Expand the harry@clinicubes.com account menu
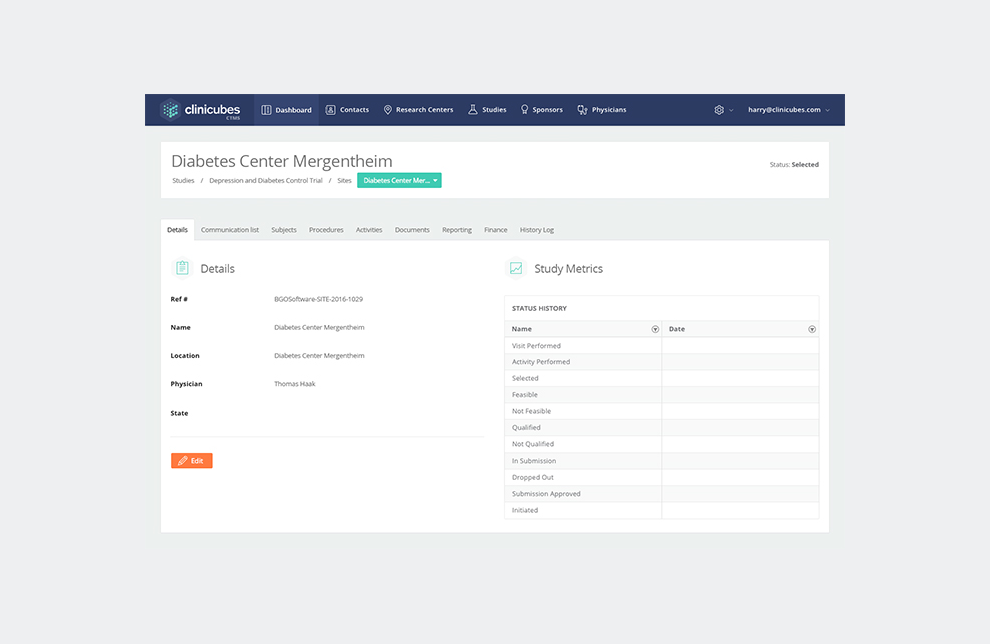This screenshot has width=990, height=644. pyautogui.click(x=789, y=110)
